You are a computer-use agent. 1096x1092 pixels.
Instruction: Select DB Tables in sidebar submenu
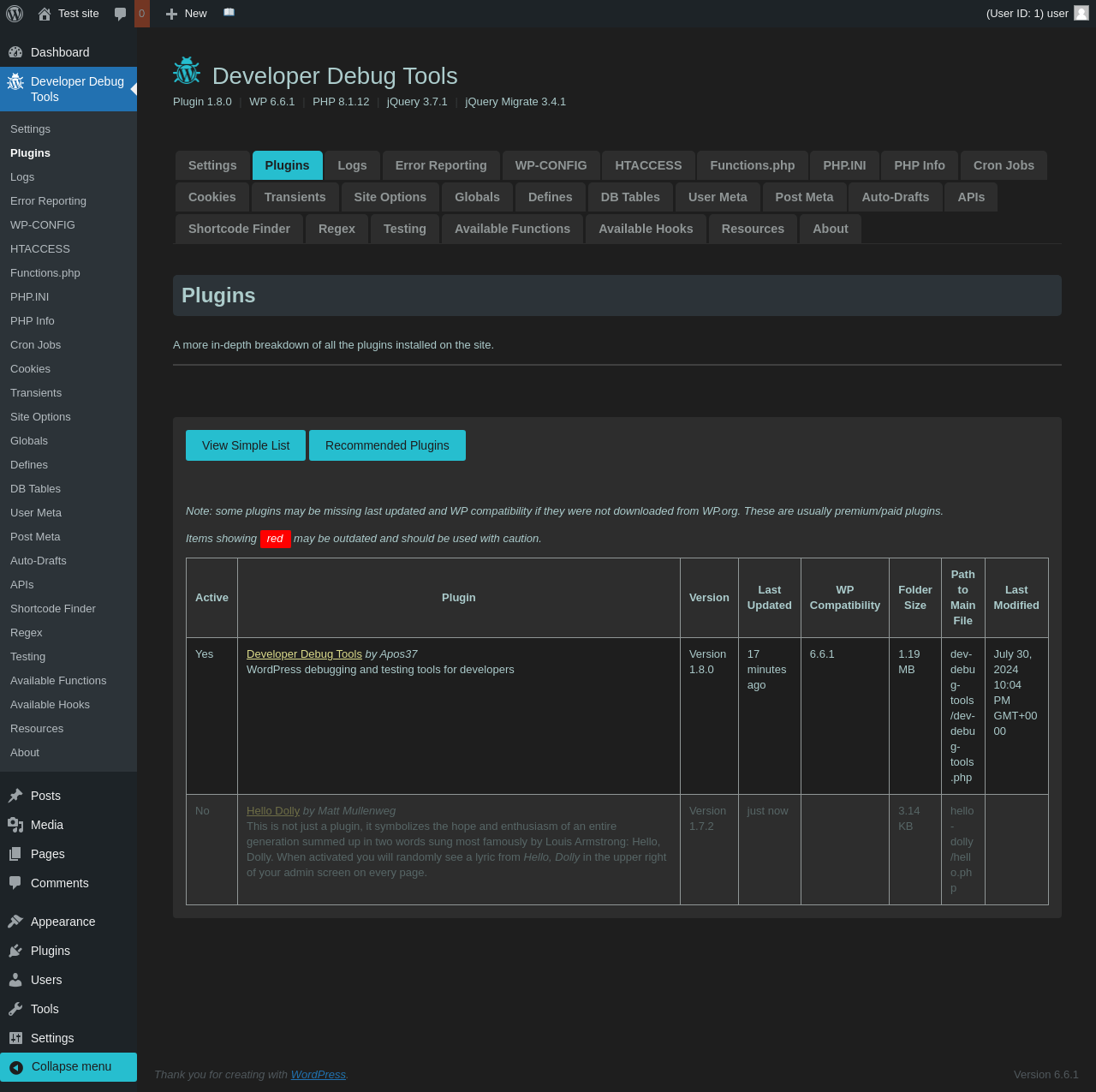click(x=35, y=489)
